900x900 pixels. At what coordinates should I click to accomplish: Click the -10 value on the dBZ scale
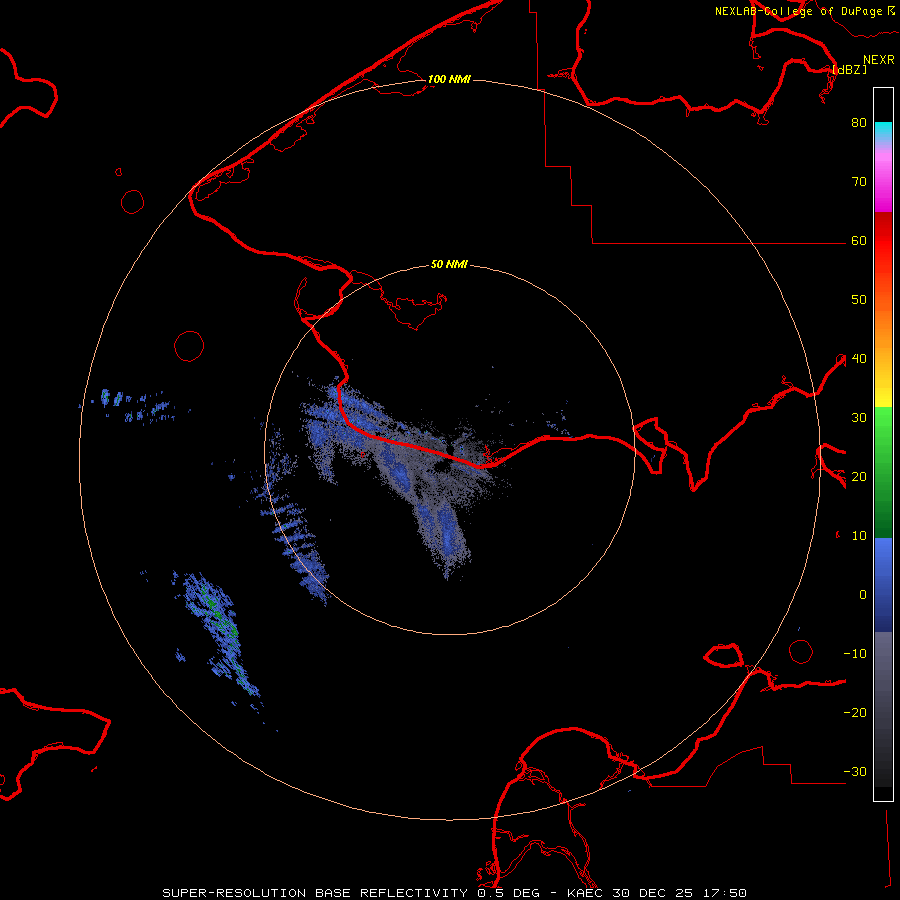[855, 653]
